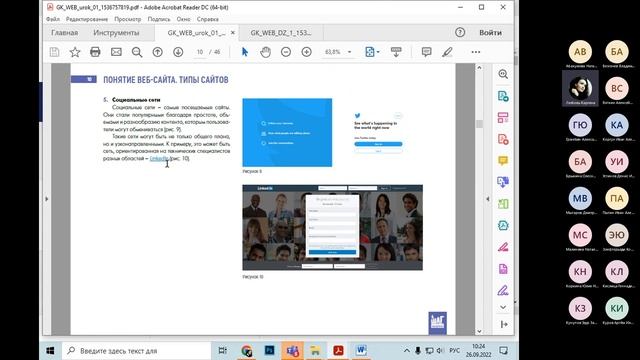Open help question mark icon
Screen dimensions: 640x360
click(460, 32)
